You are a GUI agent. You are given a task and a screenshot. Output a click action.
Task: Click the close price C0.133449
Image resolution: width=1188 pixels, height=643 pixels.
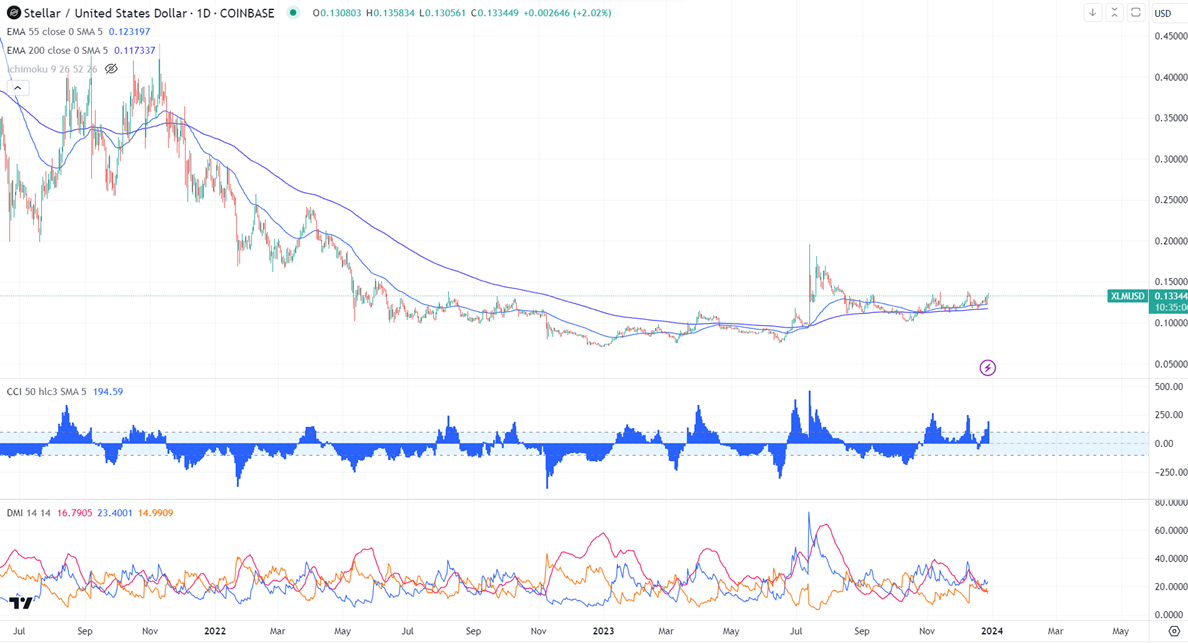[x=495, y=13]
